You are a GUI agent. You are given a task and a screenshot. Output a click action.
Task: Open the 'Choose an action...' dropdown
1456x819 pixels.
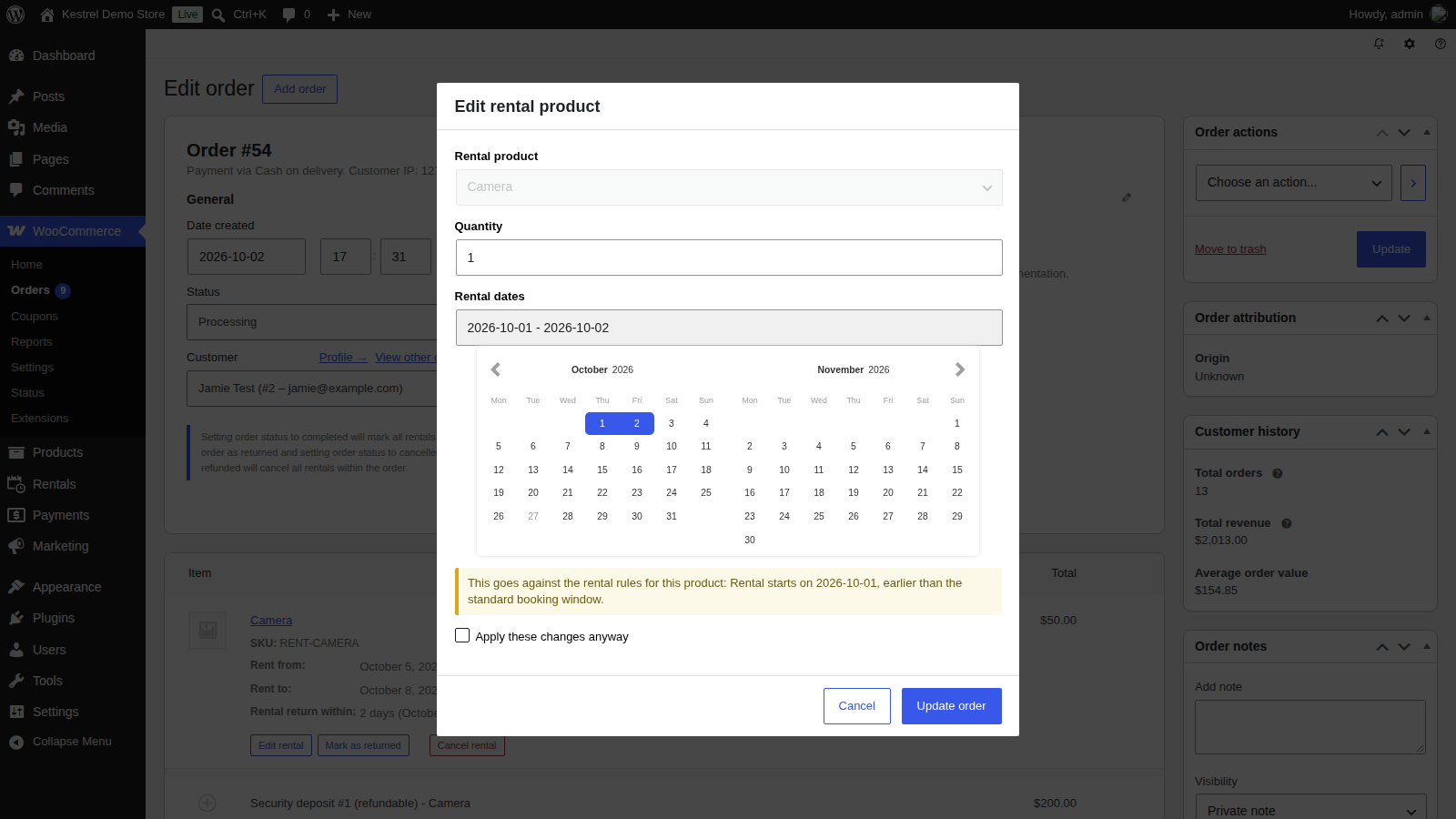tap(1293, 183)
